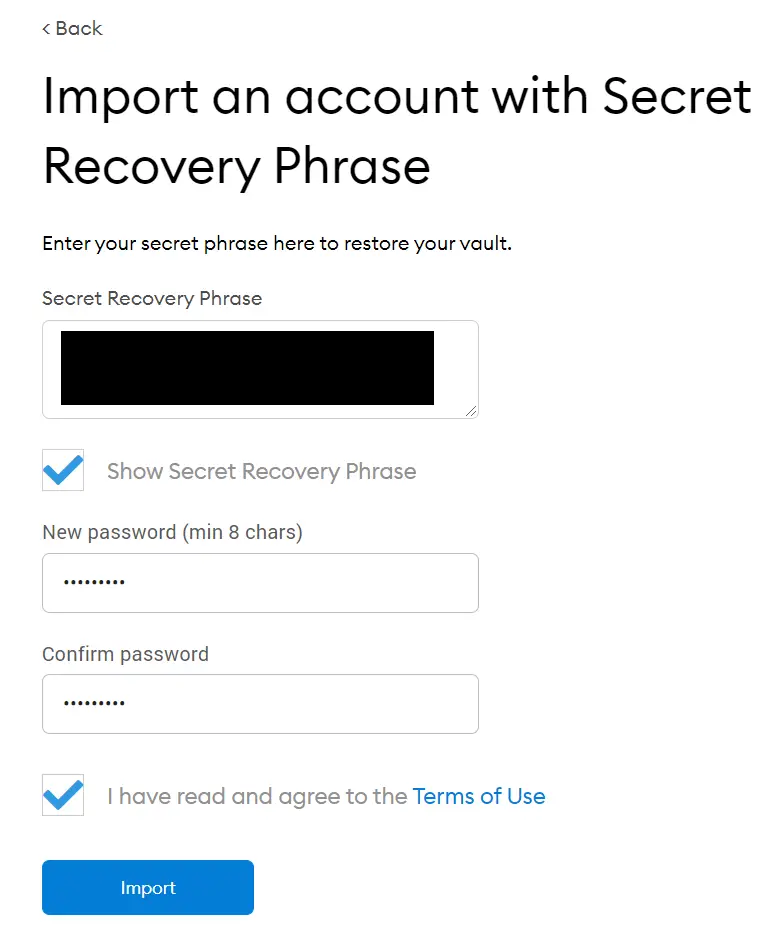
Task: Click the text area resize handle corner
Action: coord(471,411)
